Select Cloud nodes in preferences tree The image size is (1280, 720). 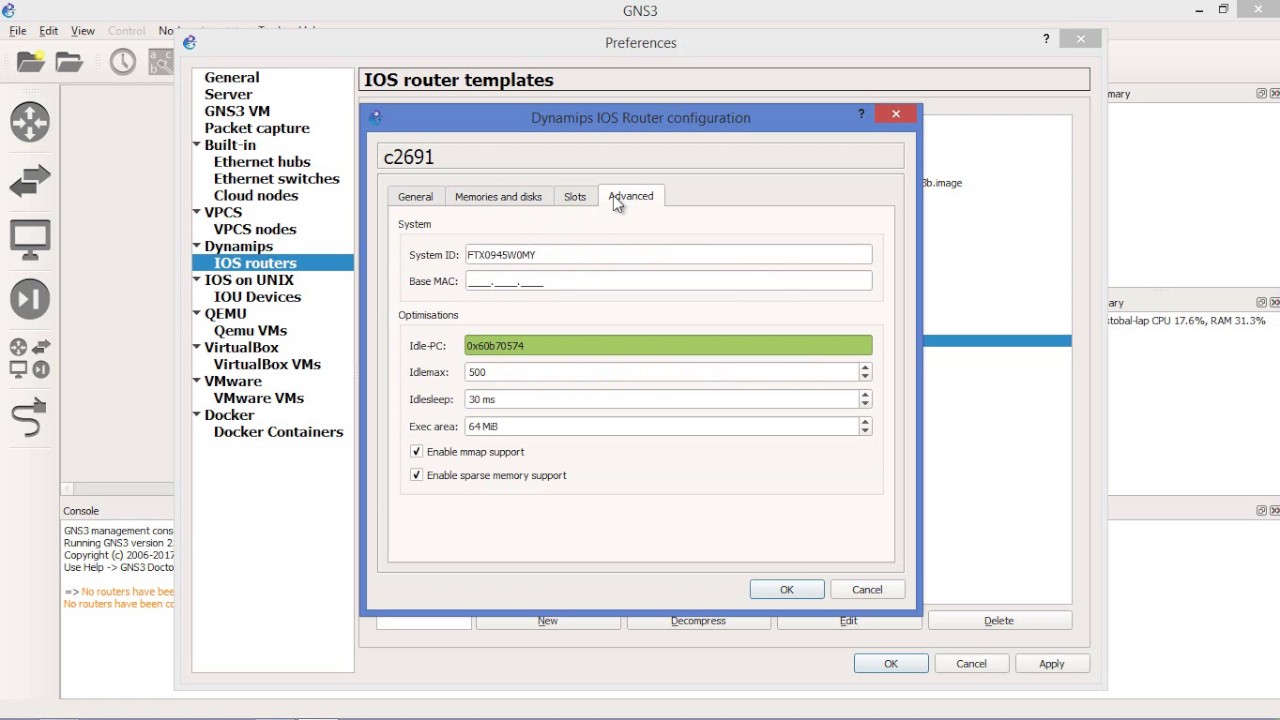pyautogui.click(x=256, y=196)
